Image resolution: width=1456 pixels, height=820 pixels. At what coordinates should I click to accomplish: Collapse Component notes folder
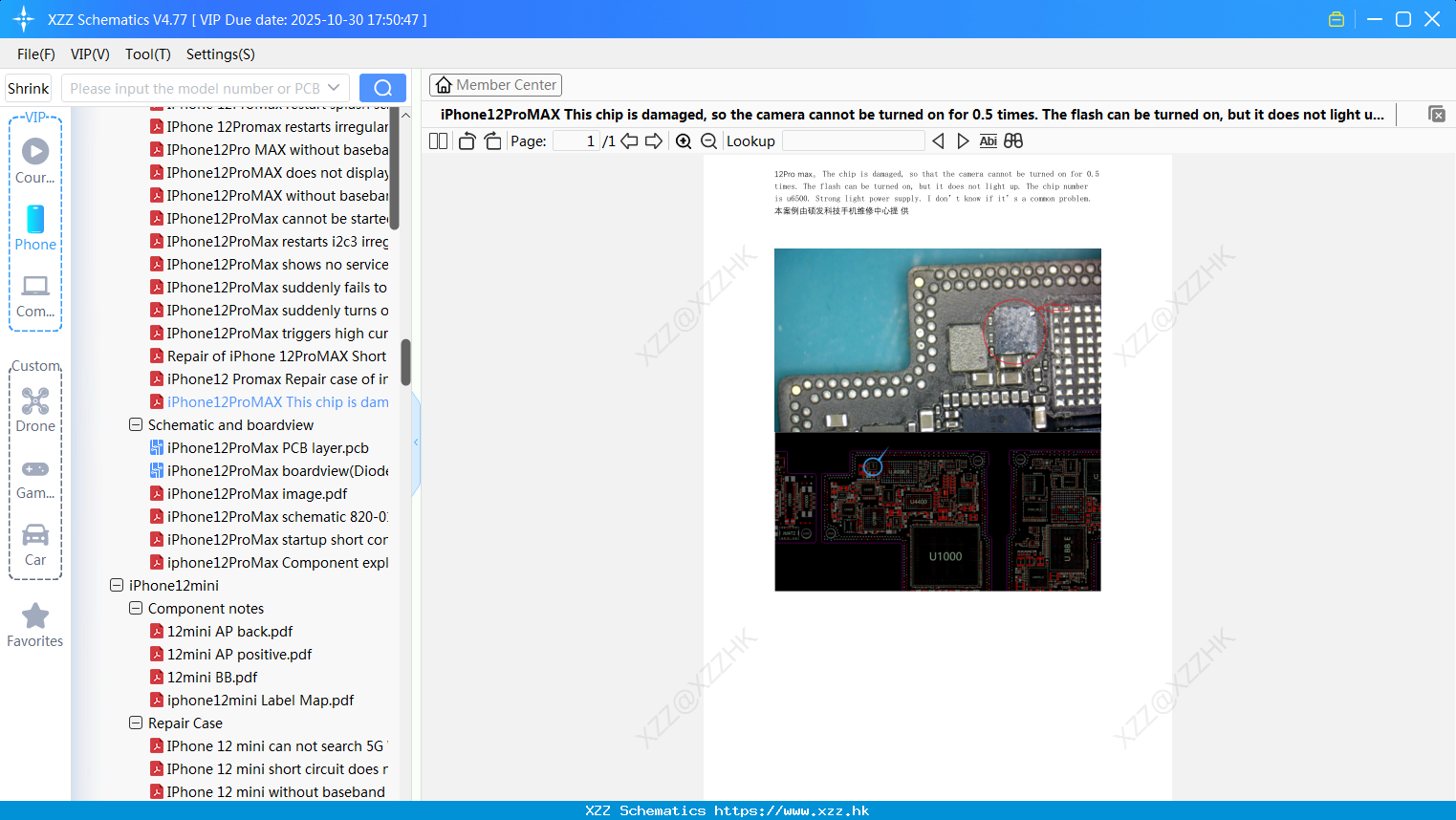tap(136, 608)
